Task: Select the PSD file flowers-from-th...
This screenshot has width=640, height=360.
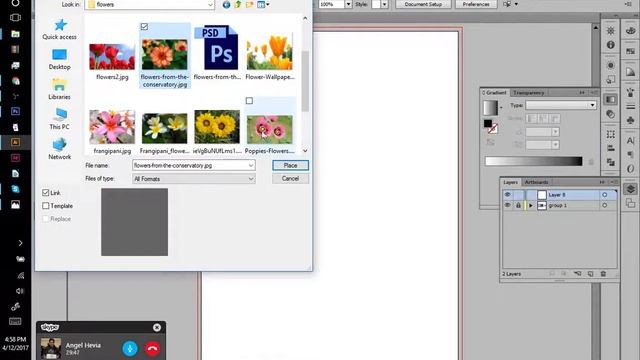Action: (217, 48)
